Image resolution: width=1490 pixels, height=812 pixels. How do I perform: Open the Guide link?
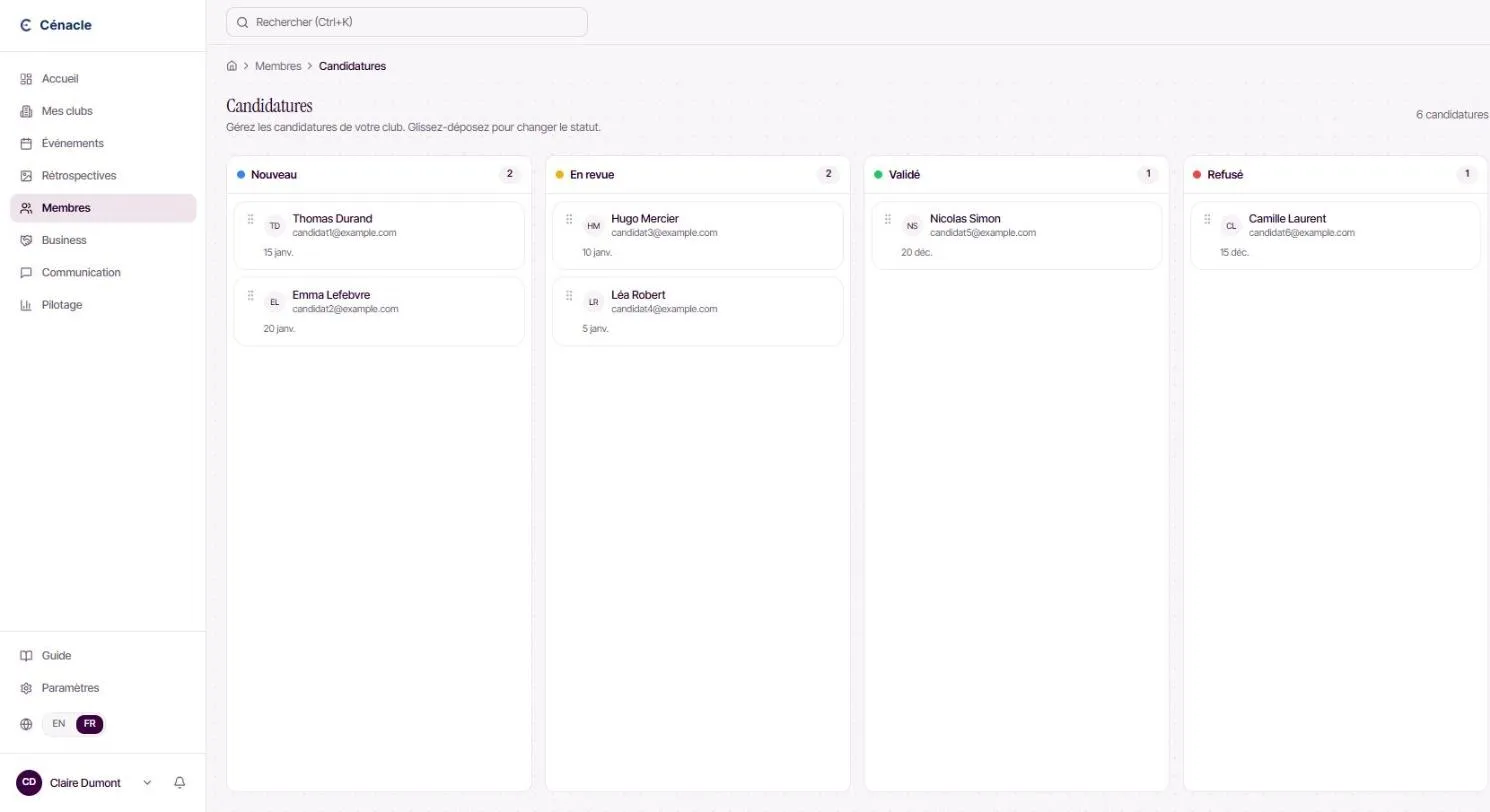(103, 656)
